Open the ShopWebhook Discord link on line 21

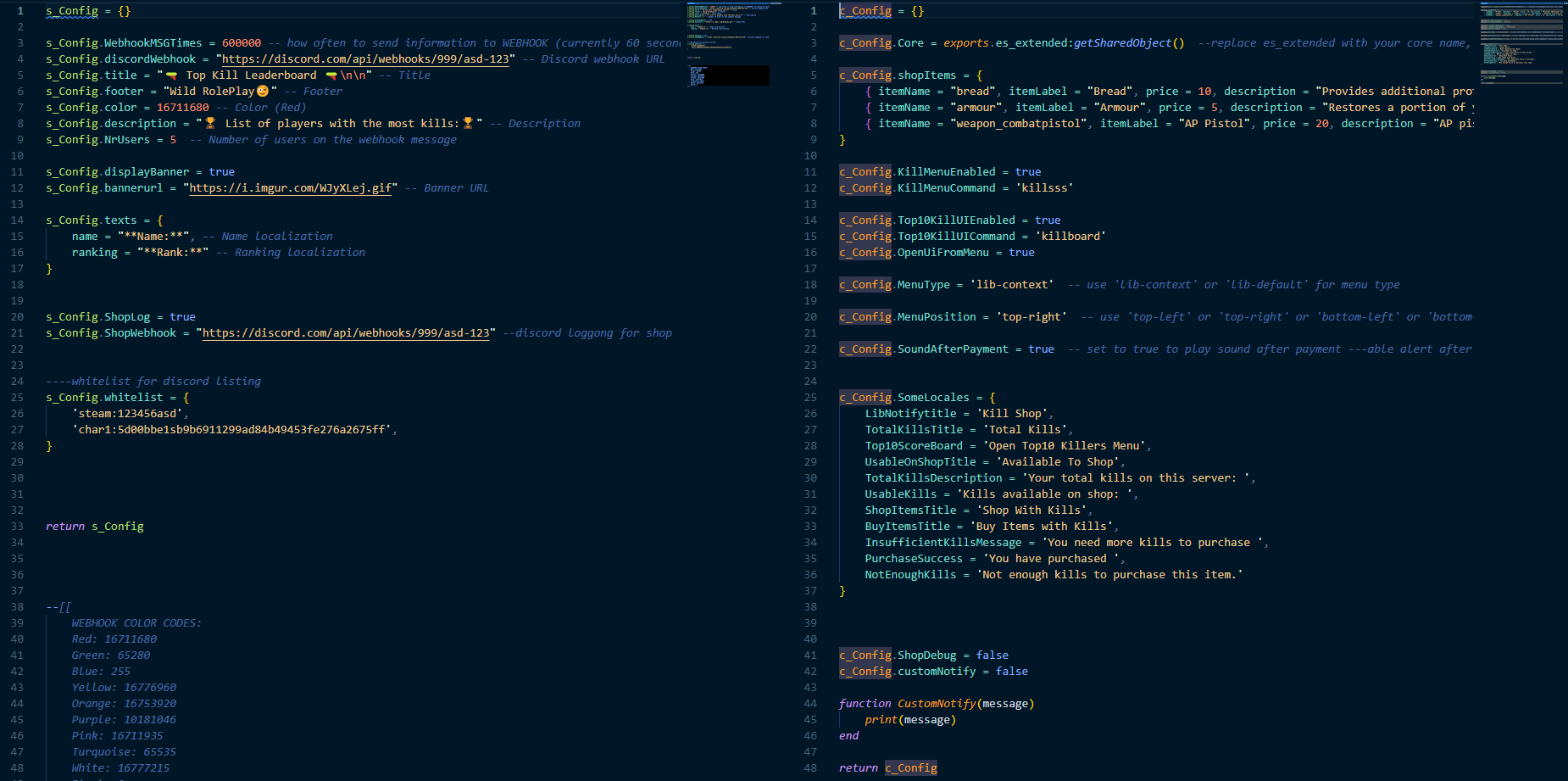347,332
